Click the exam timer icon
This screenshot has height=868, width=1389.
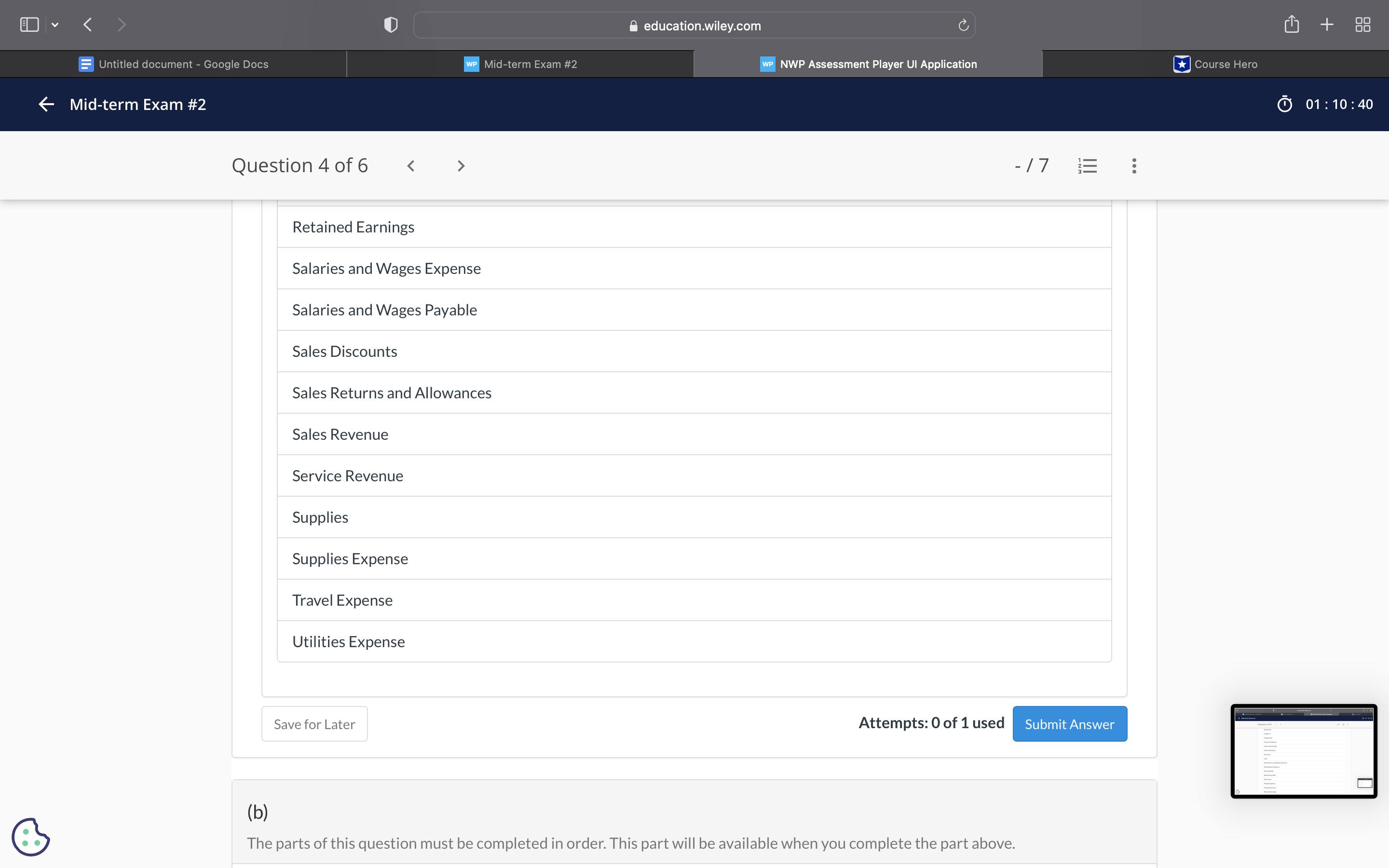point(1285,104)
